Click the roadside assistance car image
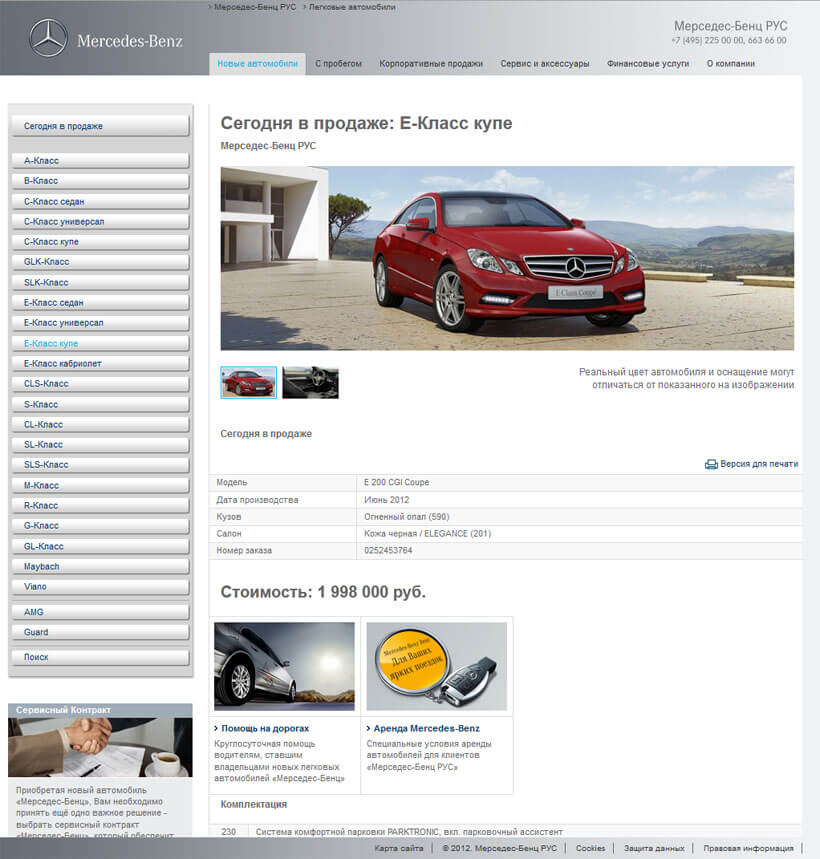820x859 pixels. (x=284, y=666)
